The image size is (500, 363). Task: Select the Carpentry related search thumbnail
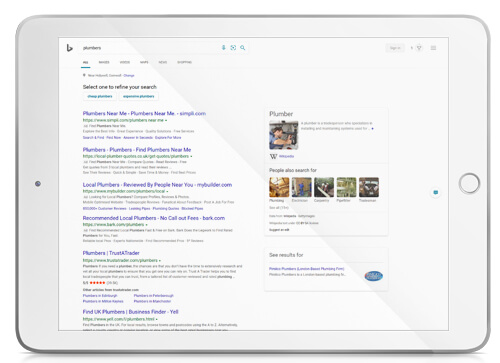324,187
